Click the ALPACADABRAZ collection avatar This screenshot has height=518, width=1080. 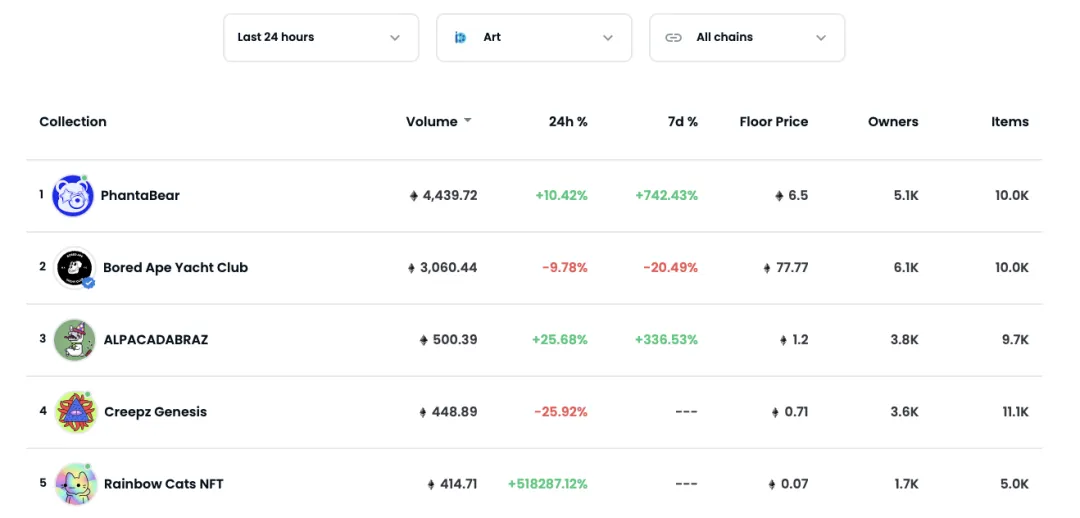[74, 340]
